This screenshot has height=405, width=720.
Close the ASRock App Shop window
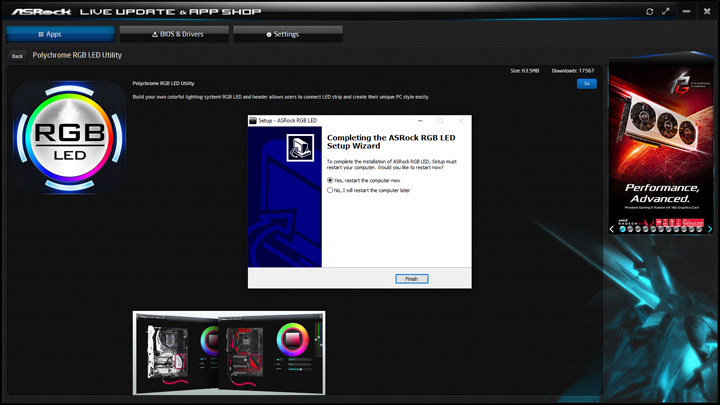[x=707, y=11]
